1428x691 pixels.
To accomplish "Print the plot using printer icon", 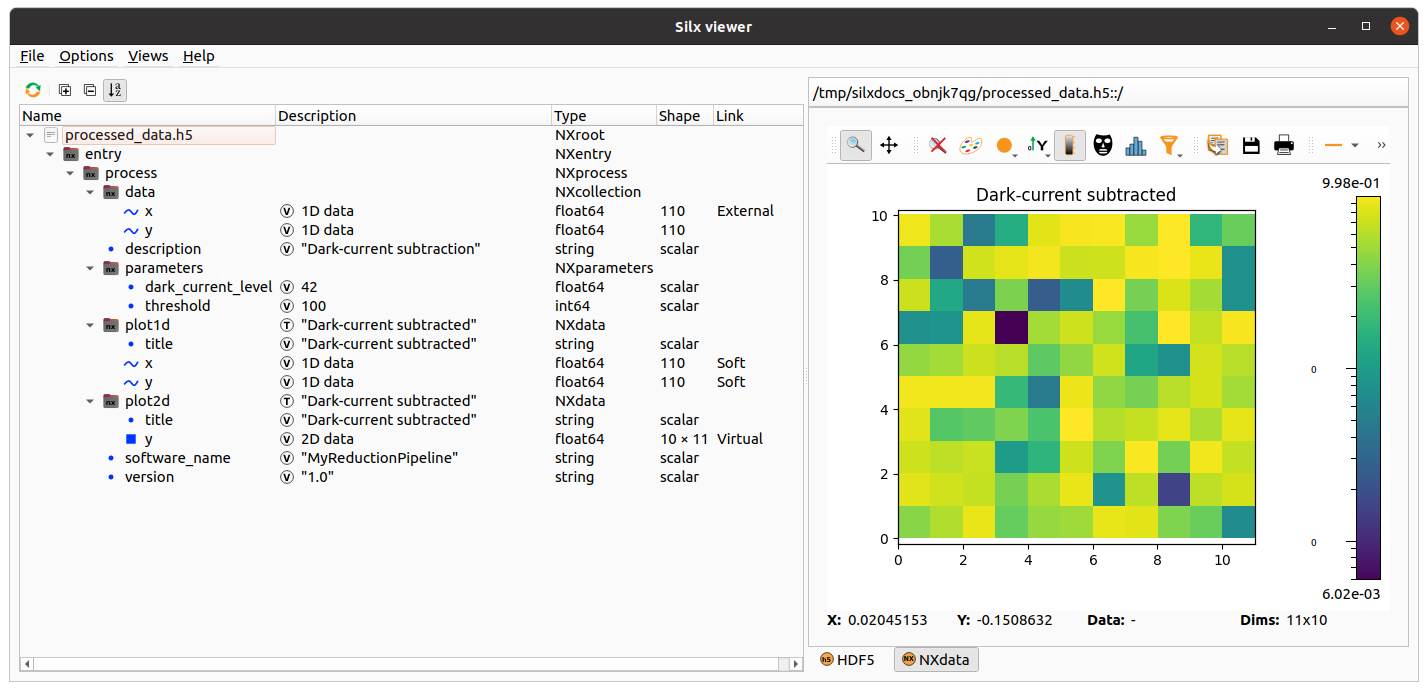I will [1284, 146].
